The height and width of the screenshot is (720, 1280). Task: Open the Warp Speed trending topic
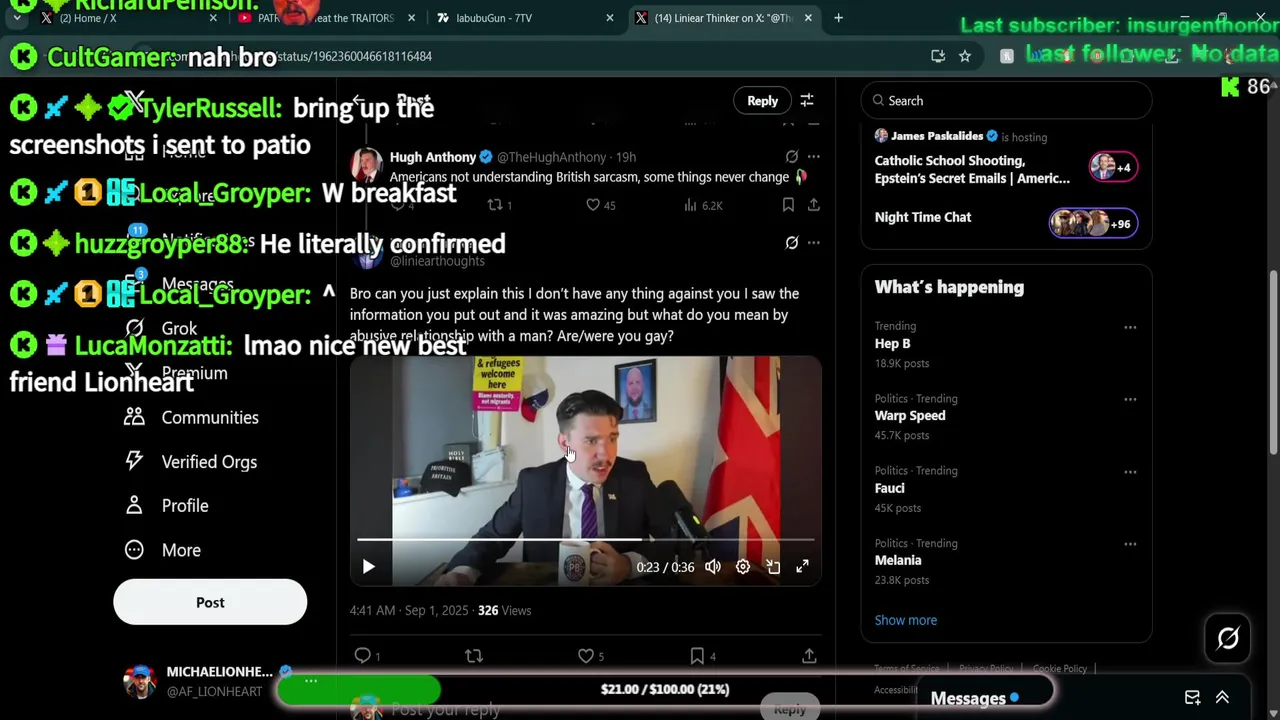coord(910,416)
